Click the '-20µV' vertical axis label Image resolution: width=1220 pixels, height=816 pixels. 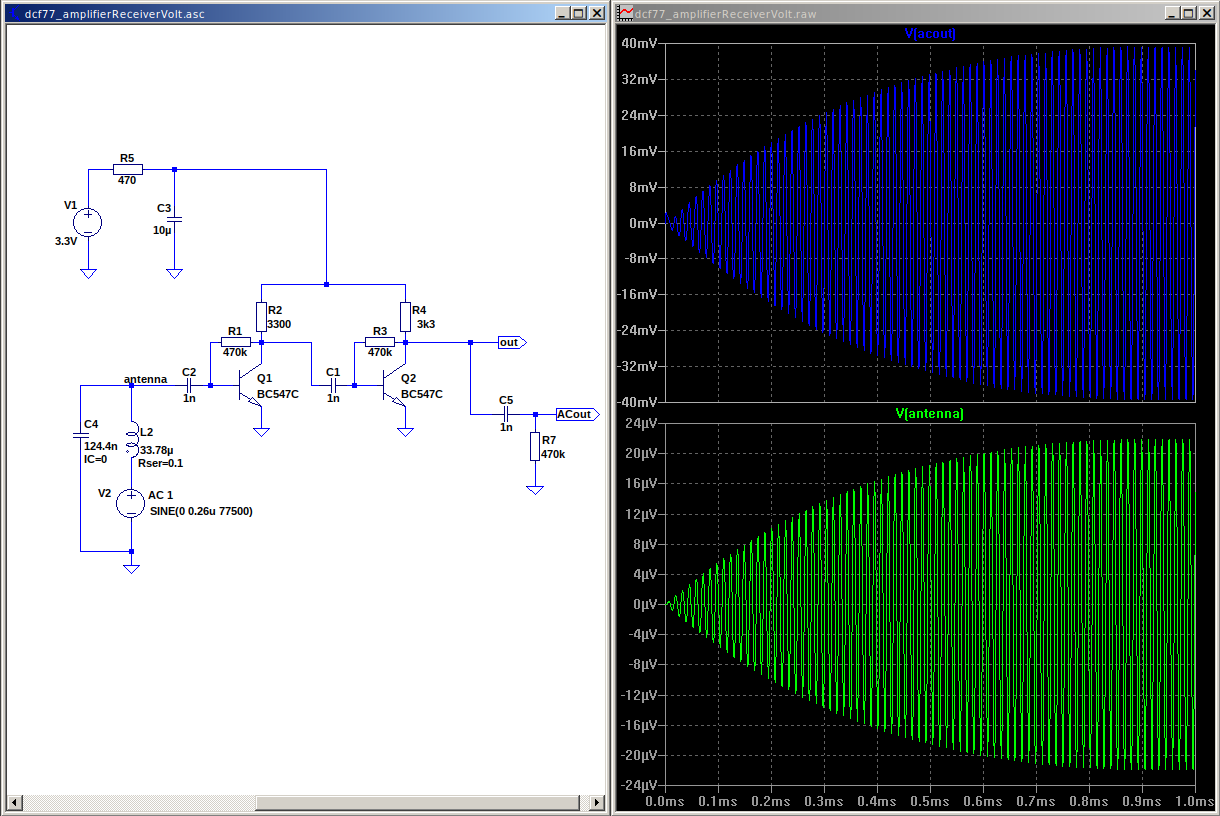(x=638, y=755)
